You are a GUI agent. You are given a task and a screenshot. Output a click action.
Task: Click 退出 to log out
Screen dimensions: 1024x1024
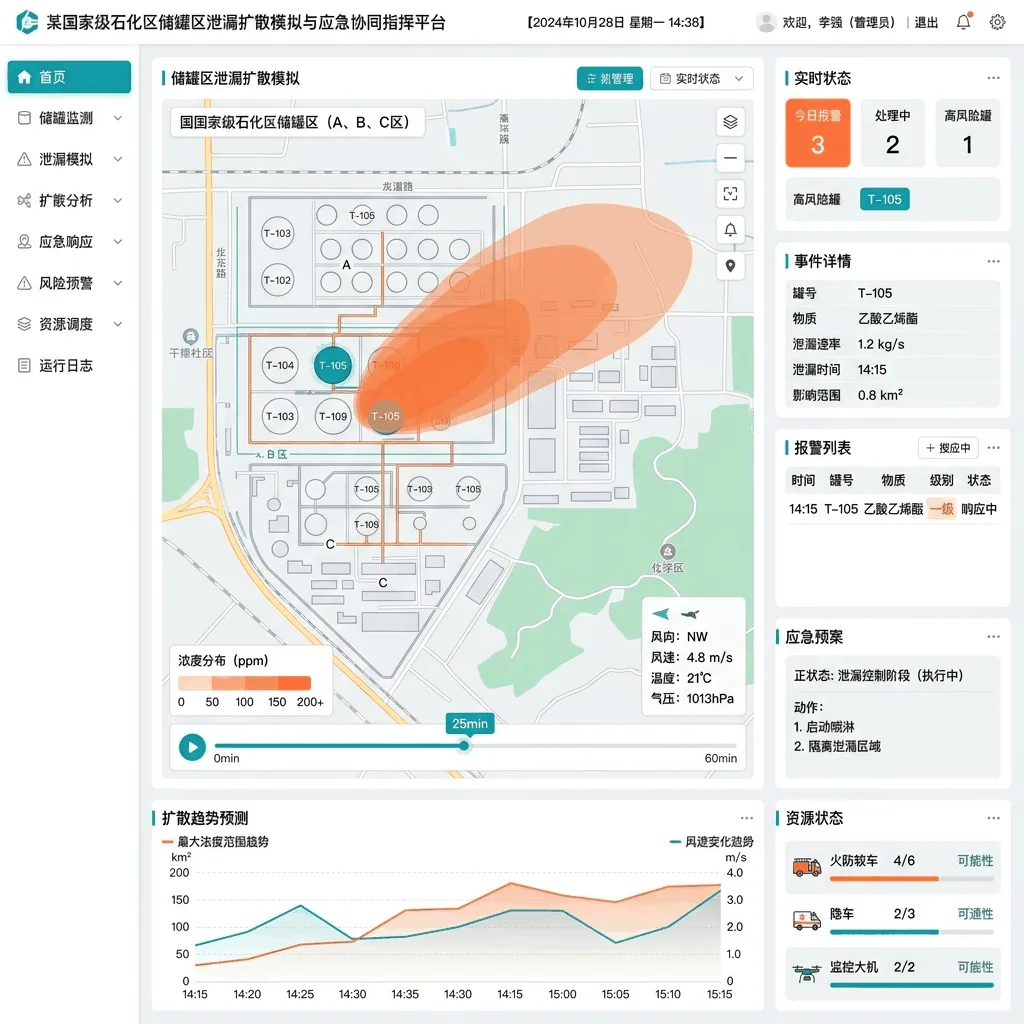tap(926, 23)
